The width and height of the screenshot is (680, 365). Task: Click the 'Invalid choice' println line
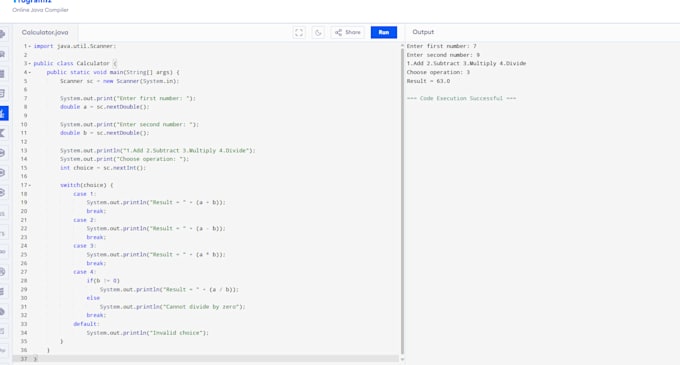[x=147, y=333]
